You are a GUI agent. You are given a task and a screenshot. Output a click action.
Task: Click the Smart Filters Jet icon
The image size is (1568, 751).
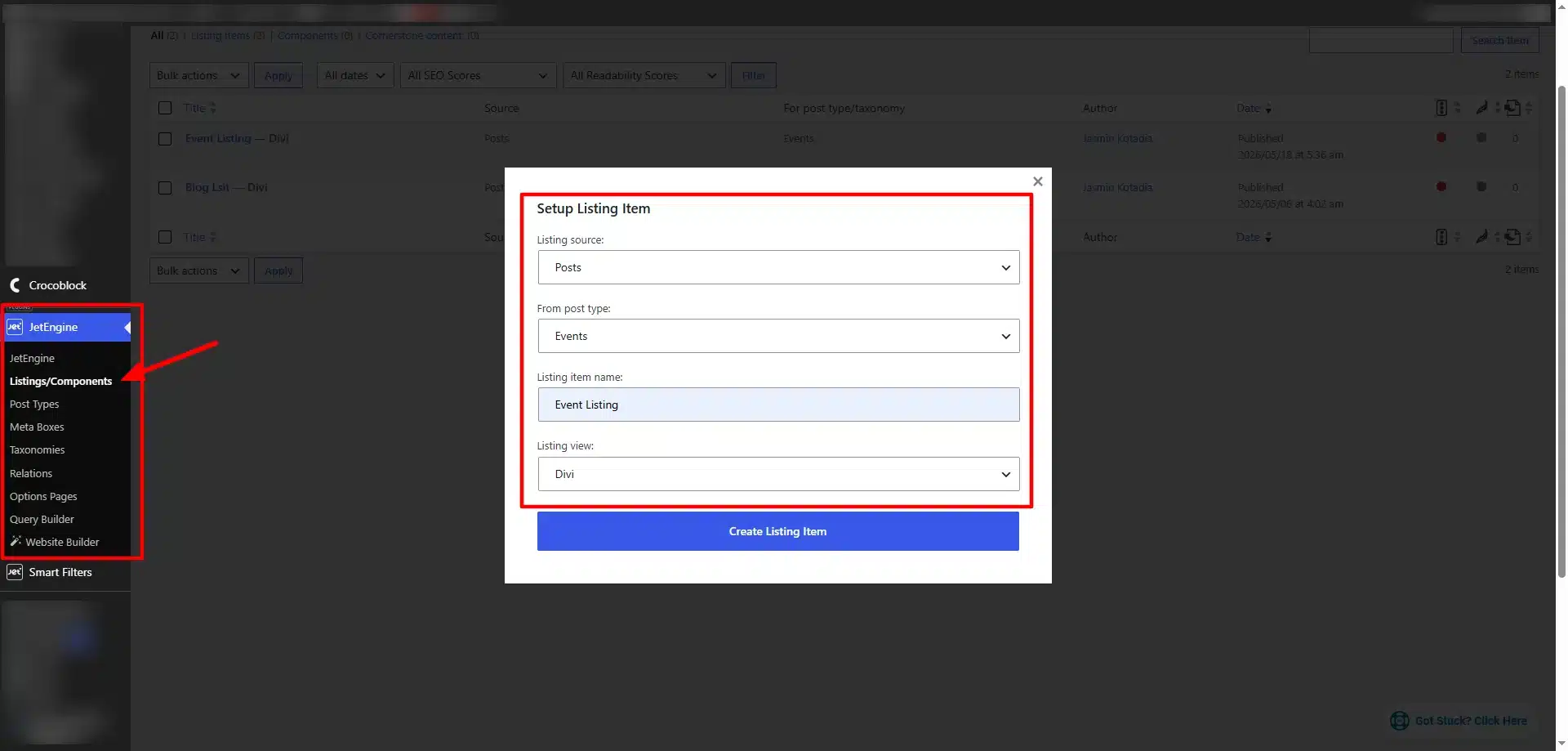point(15,572)
